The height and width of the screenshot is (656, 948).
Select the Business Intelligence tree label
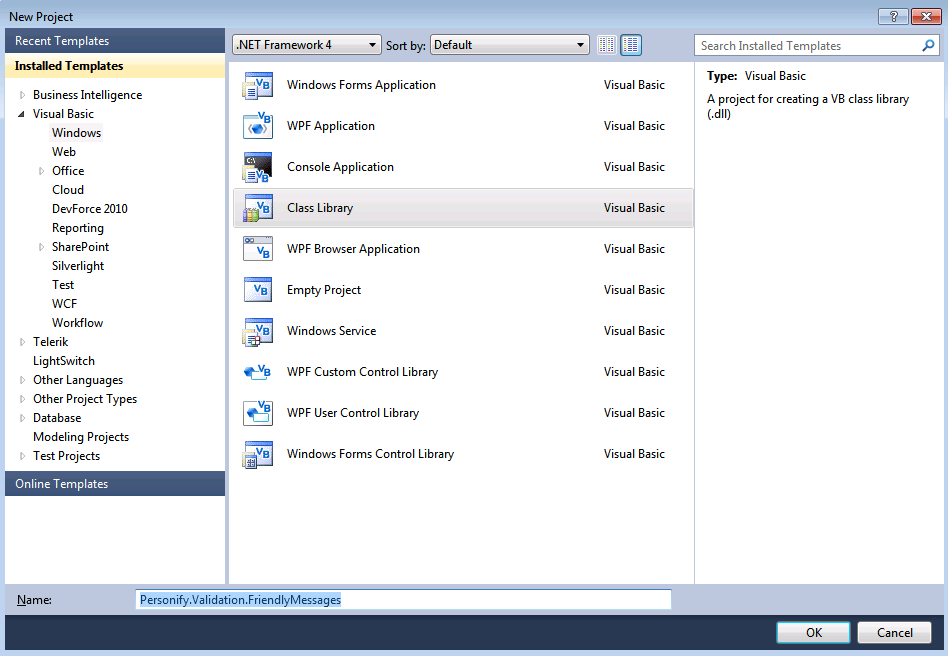pos(88,95)
